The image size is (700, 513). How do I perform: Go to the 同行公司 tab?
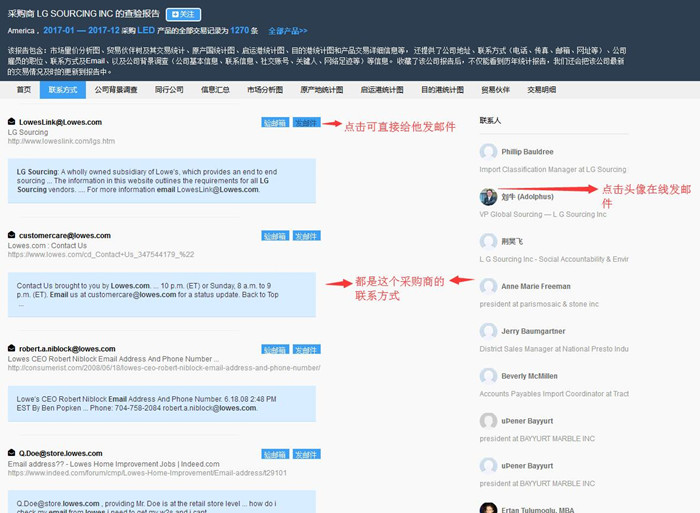pos(169,90)
